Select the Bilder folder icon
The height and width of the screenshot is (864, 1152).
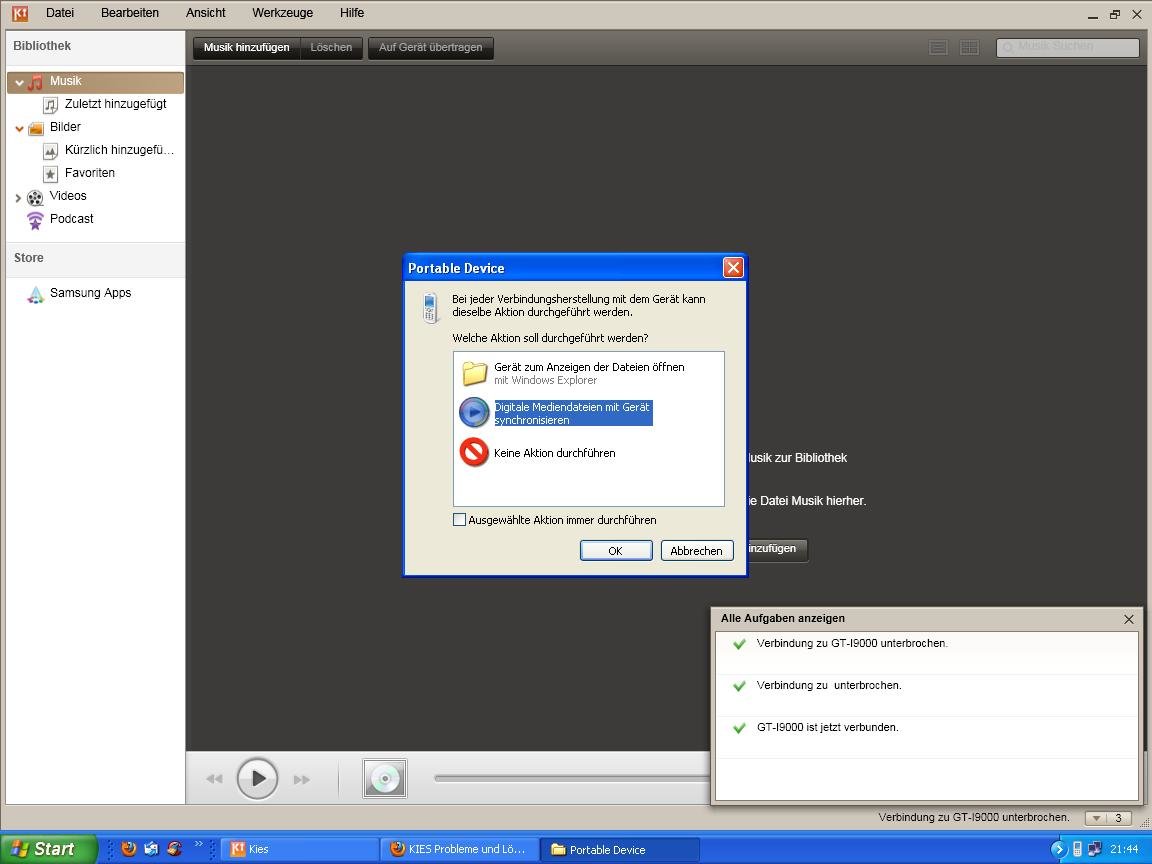click(35, 129)
